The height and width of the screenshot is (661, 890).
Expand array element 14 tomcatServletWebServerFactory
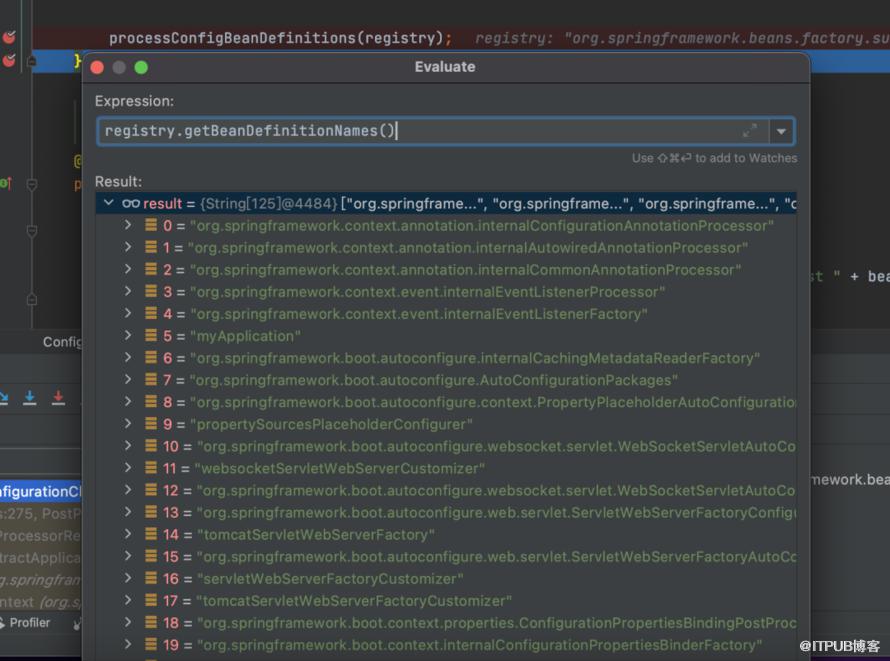point(128,534)
